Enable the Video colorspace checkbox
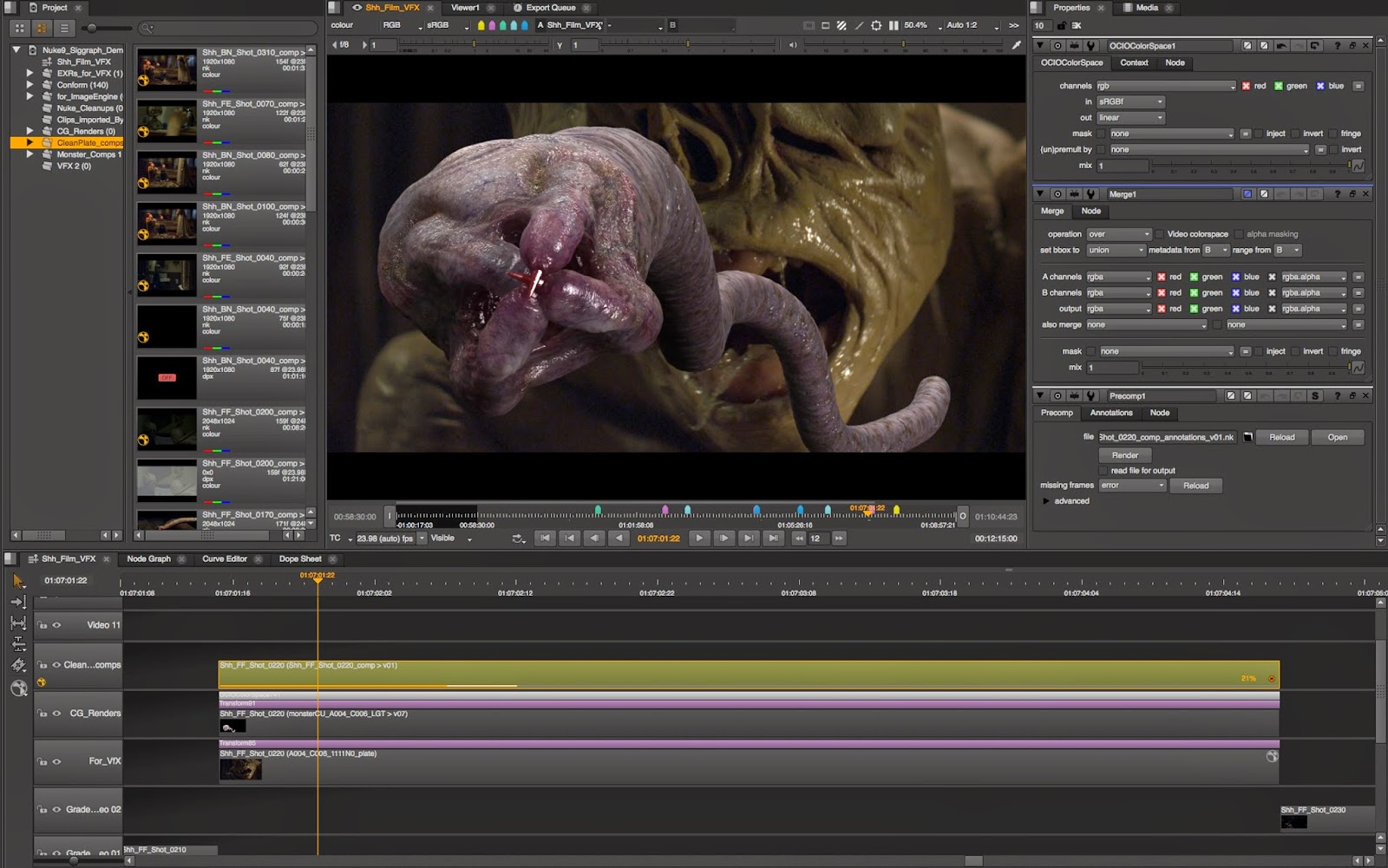 [1159, 234]
